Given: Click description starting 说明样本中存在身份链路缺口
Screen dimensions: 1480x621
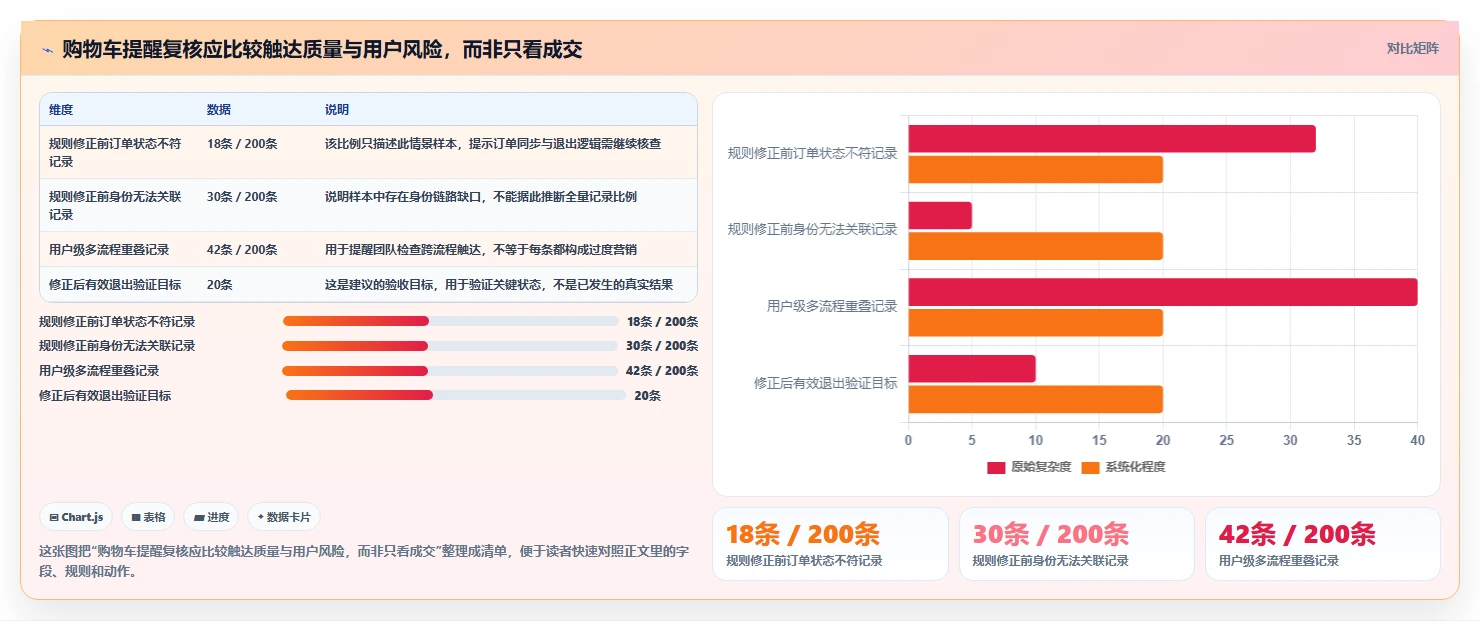Looking at the screenshot, I should [x=481, y=196].
